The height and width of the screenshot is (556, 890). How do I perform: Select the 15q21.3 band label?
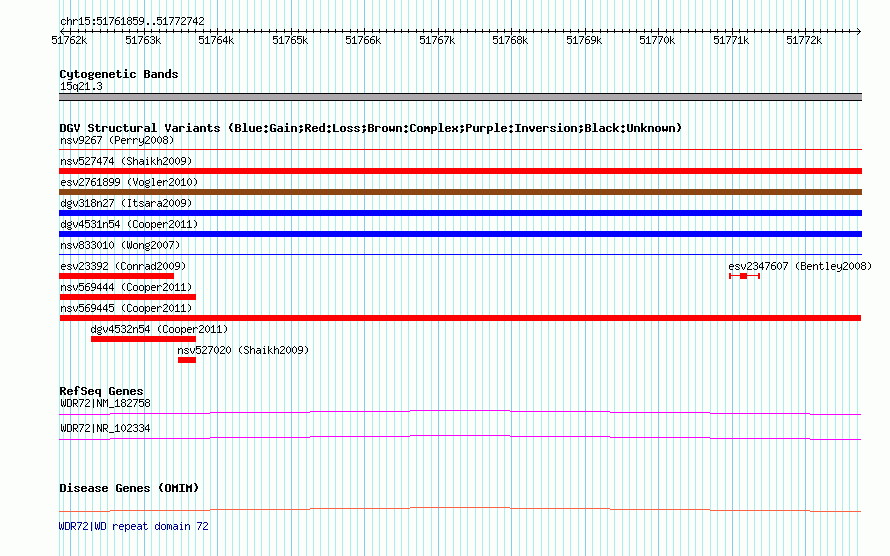point(81,86)
